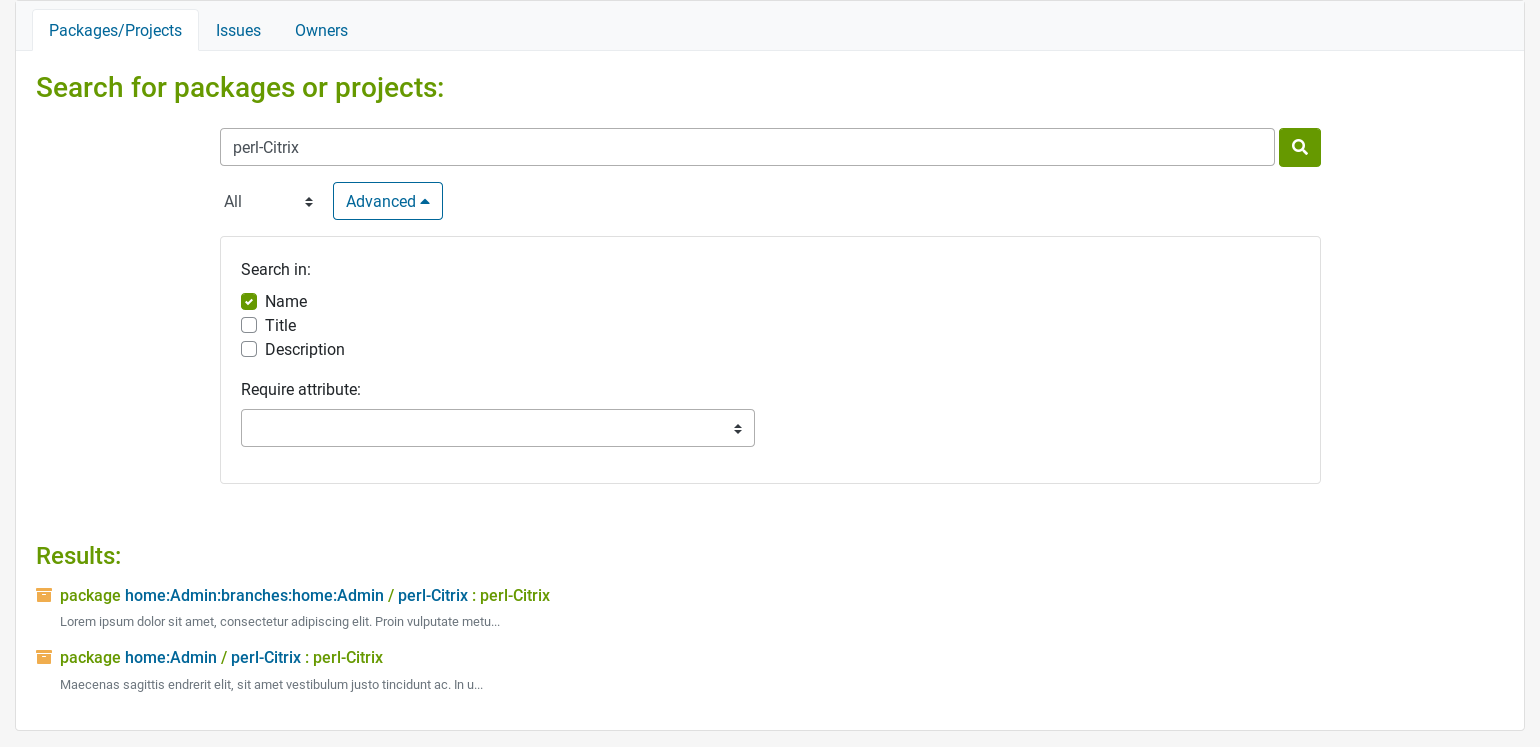The height and width of the screenshot is (747, 1540).
Task: Select the Packages/Projects tab
Action: 115,30
